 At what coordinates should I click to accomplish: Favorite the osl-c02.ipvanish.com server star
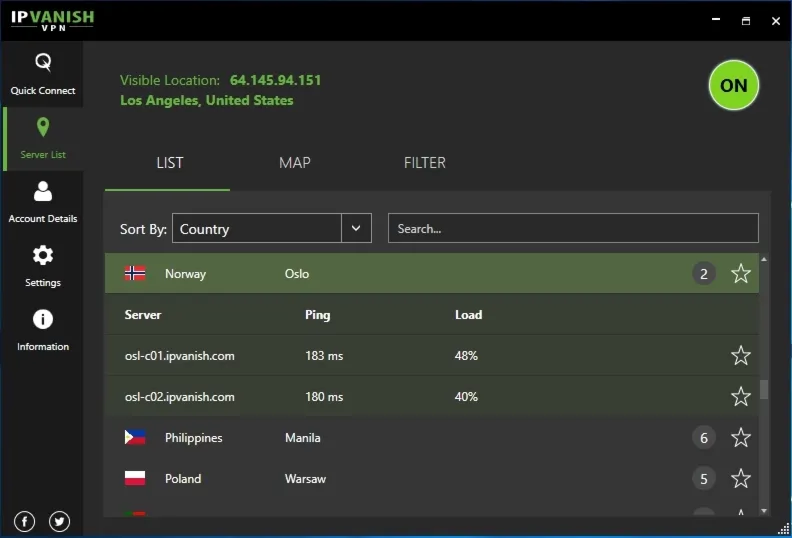click(740, 396)
